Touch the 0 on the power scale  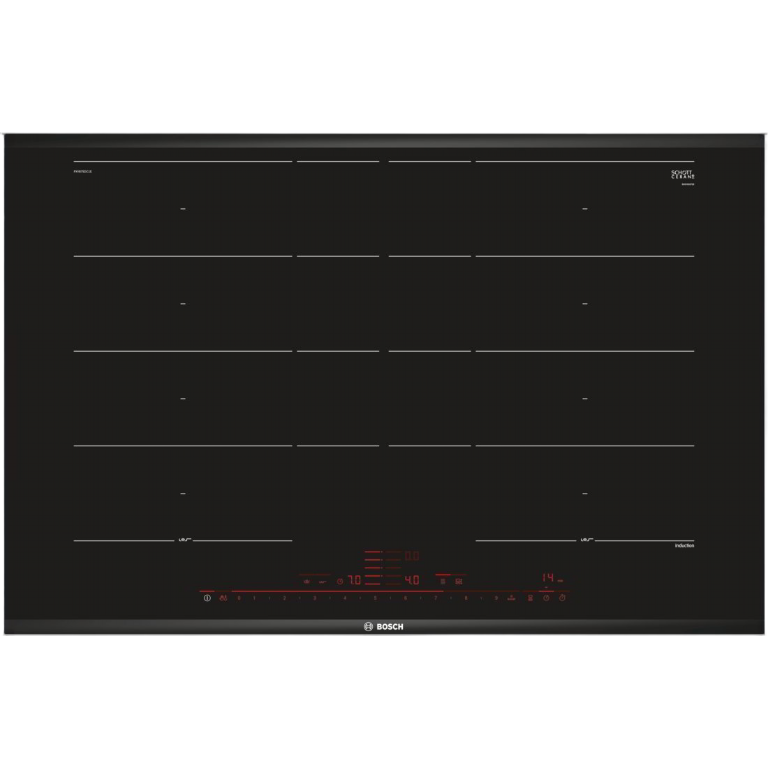[240, 598]
